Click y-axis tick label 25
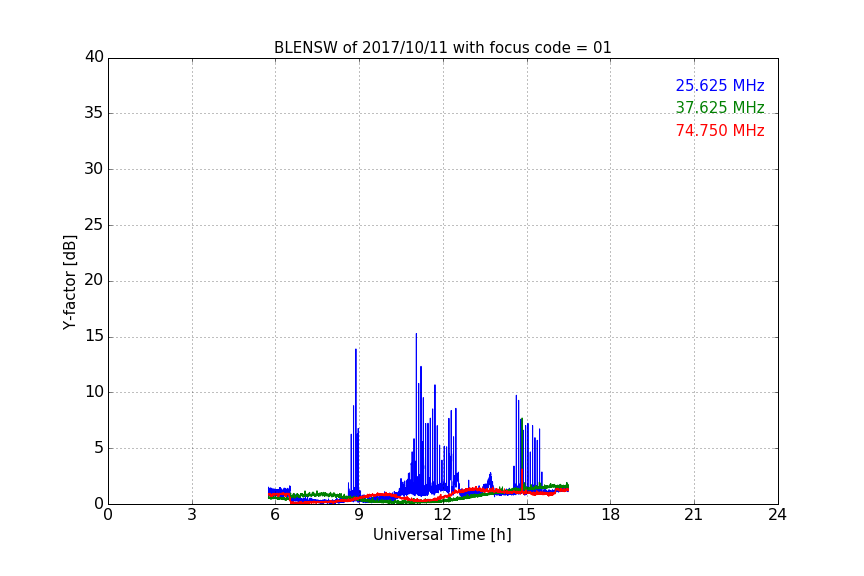This screenshot has height=576, width=864. point(94,224)
